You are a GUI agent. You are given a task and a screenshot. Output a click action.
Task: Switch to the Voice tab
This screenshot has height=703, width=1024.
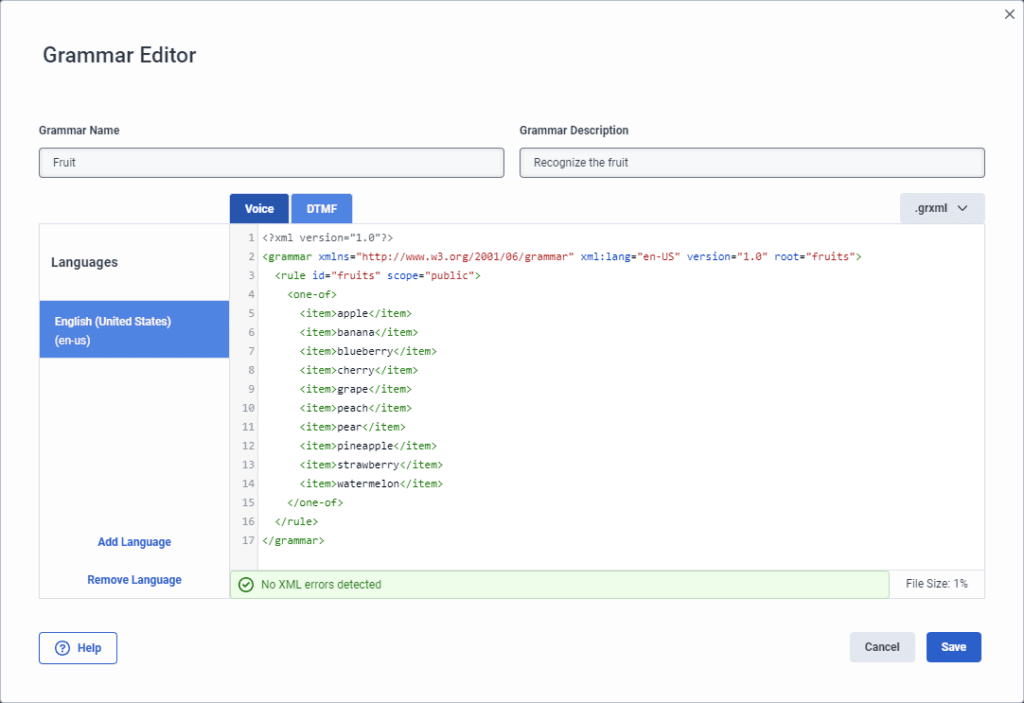(259, 208)
